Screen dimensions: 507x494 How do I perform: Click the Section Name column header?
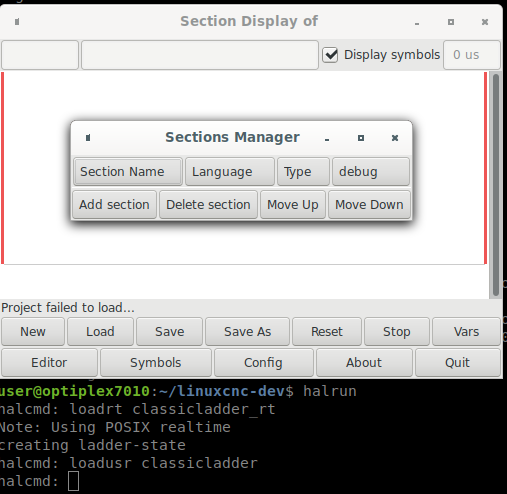point(128,172)
